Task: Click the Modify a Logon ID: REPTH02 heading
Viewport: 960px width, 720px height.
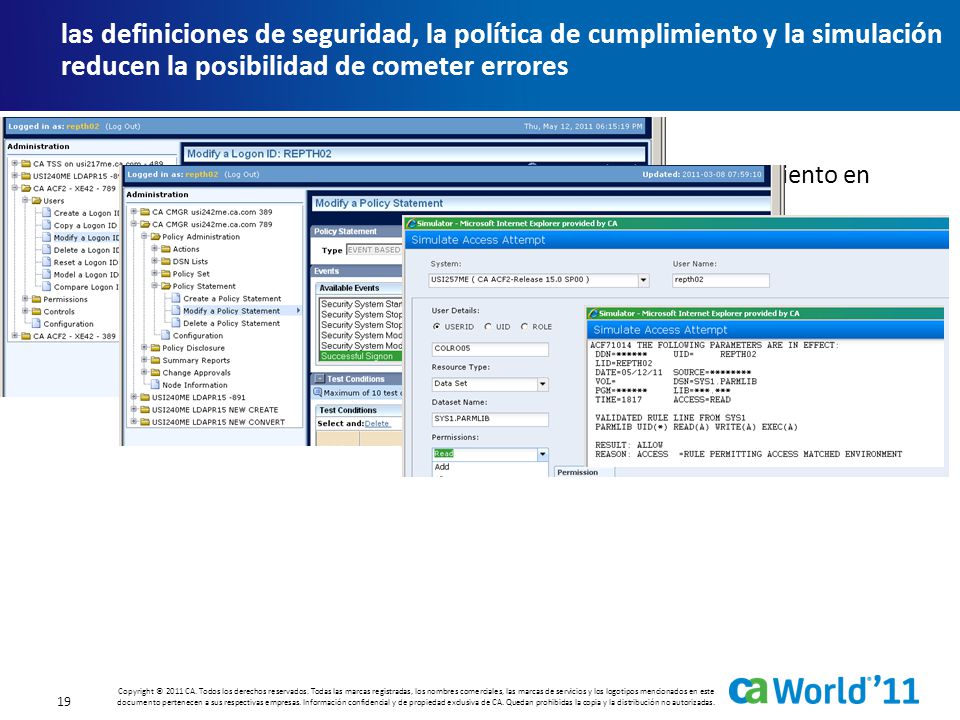Action: 259,154
